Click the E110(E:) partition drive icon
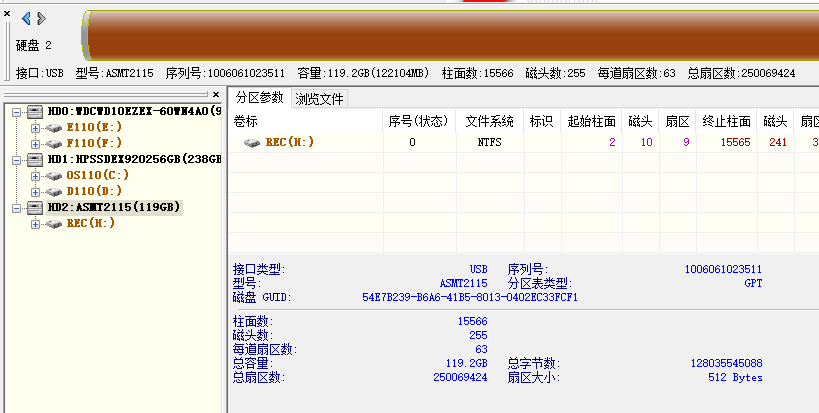 click(x=54, y=128)
